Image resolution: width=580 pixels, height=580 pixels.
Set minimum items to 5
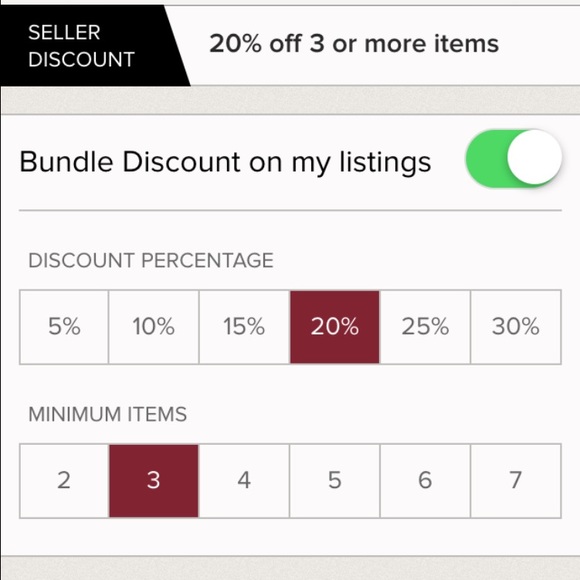pos(335,480)
